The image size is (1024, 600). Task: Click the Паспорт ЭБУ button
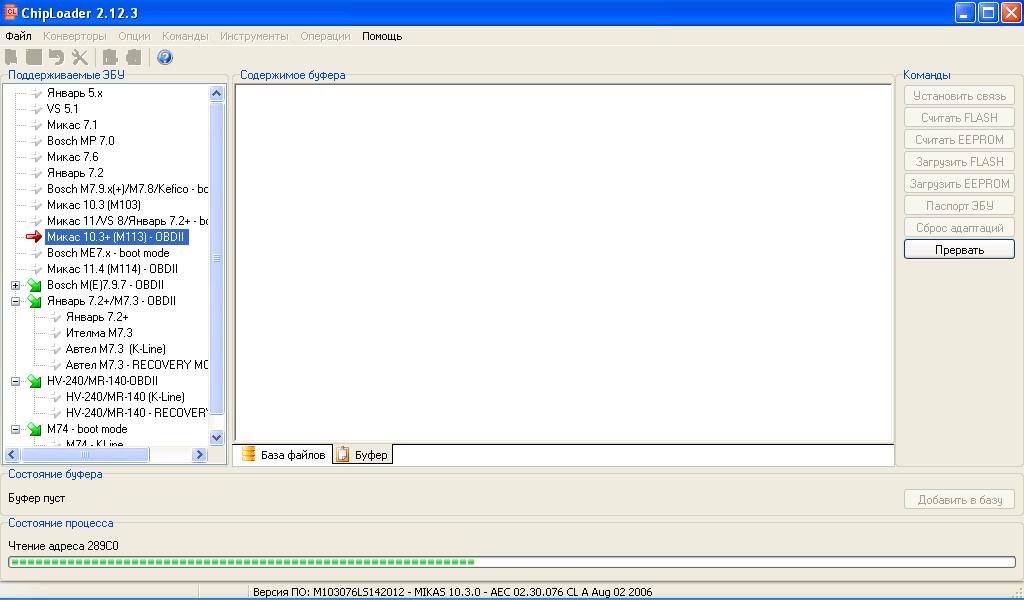[x=959, y=206]
